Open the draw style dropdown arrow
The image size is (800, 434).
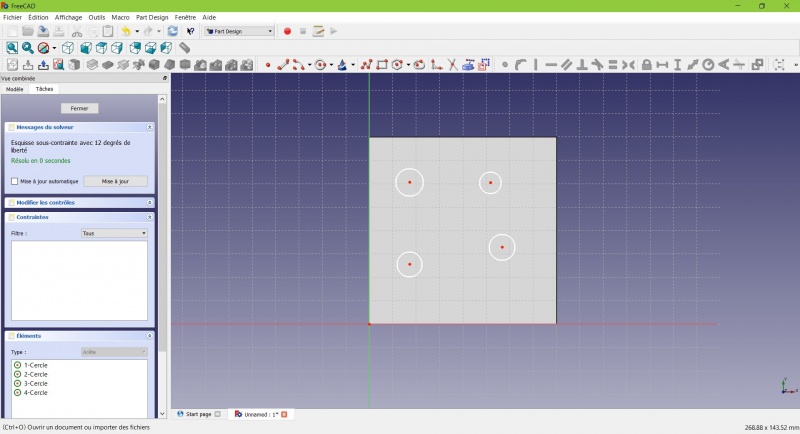tap(54, 48)
